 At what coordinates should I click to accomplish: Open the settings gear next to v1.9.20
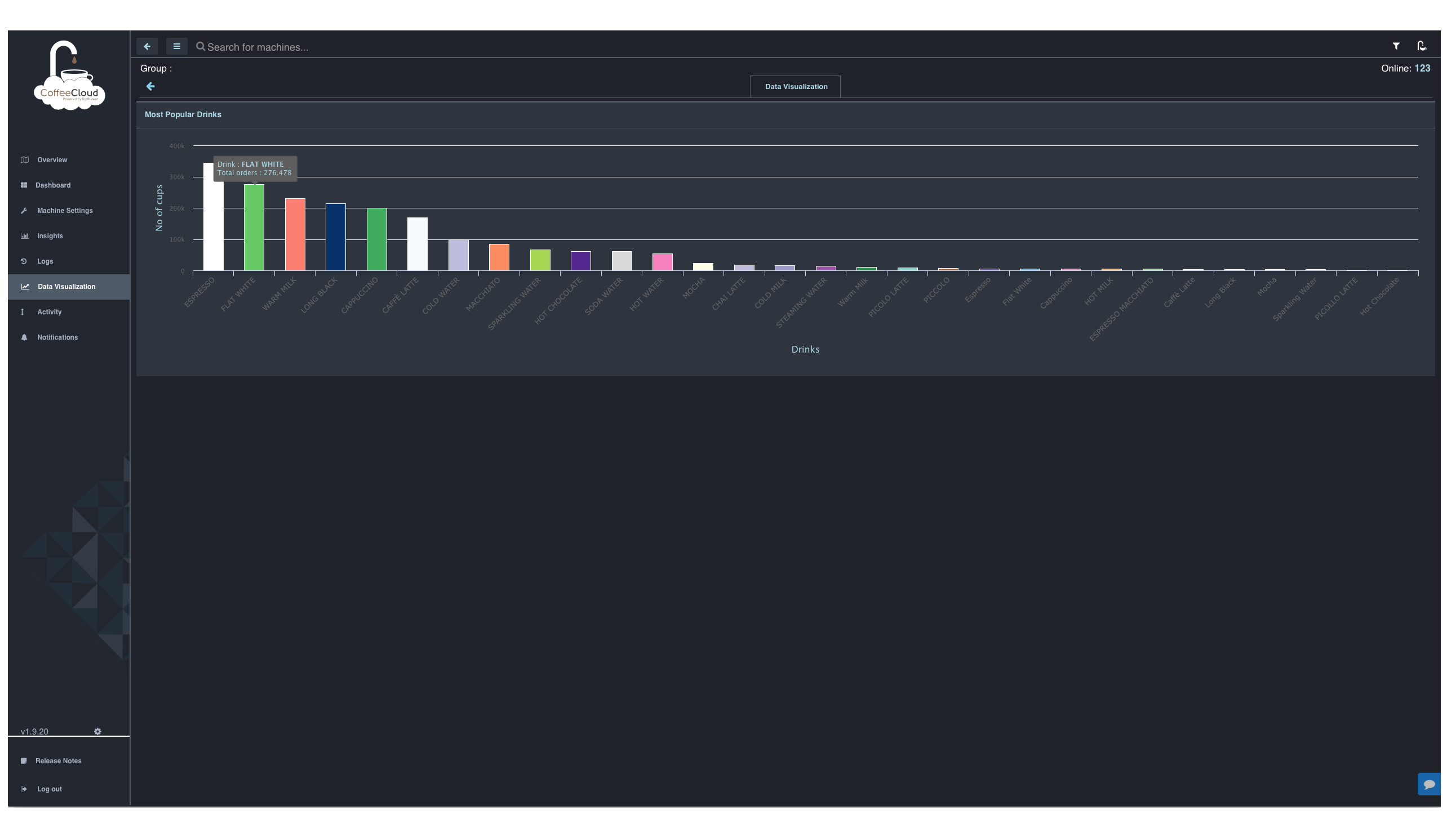pos(98,731)
